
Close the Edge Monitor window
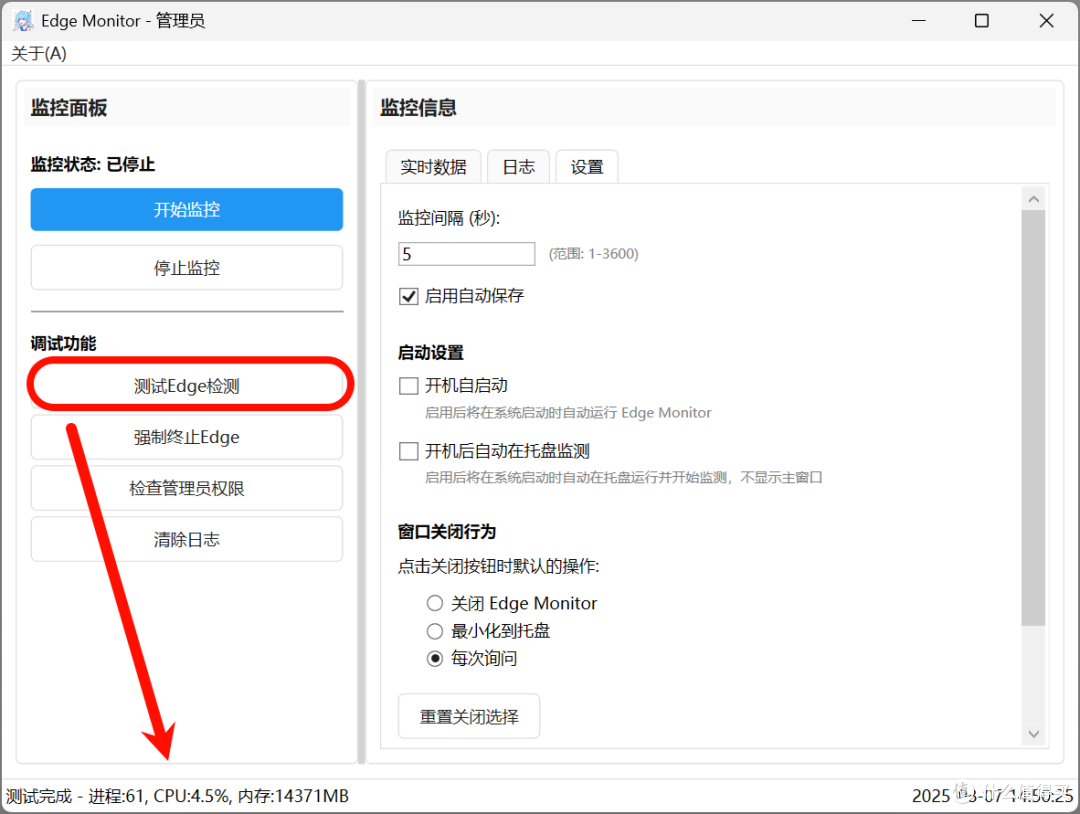click(1046, 21)
